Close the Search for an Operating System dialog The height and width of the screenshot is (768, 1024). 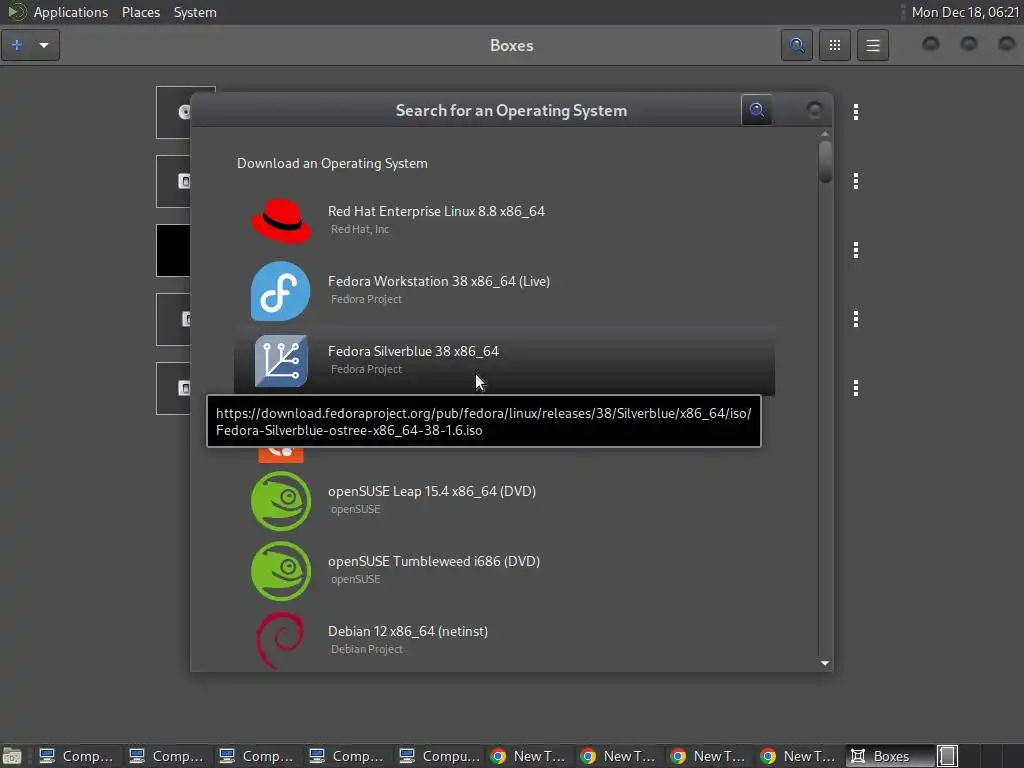click(x=814, y=110)
